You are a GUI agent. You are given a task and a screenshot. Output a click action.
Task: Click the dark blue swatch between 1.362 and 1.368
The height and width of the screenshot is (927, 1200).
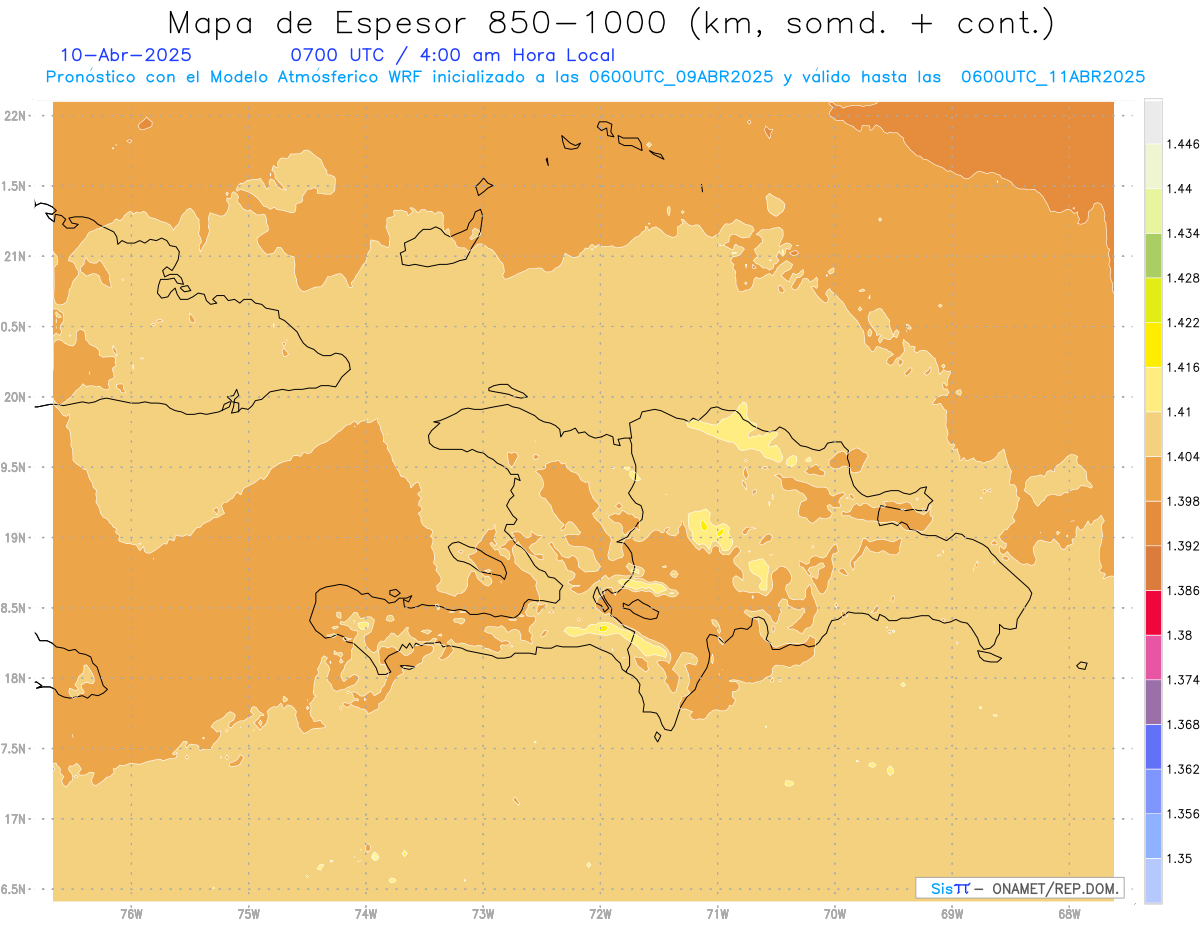(x=1153, y=746)
